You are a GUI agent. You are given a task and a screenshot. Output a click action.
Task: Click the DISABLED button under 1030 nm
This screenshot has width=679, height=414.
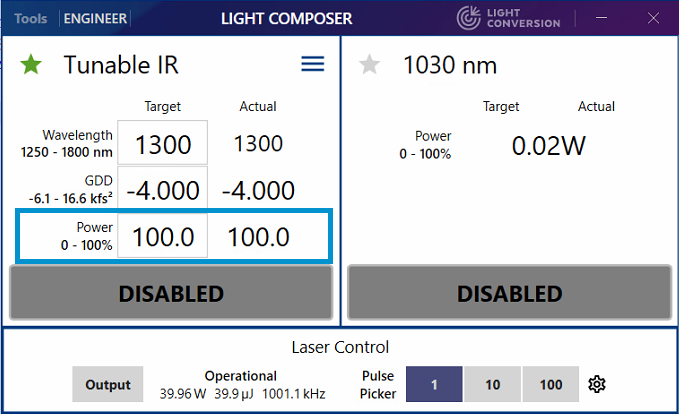click(510, 293)
